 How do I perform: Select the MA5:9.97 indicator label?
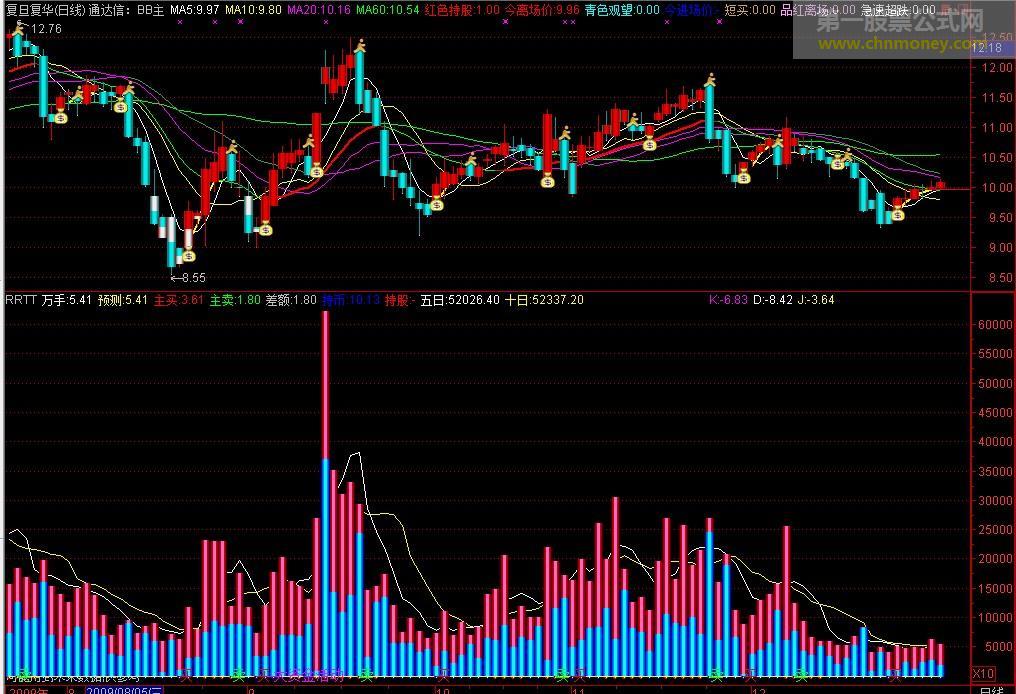pos(194,10)
